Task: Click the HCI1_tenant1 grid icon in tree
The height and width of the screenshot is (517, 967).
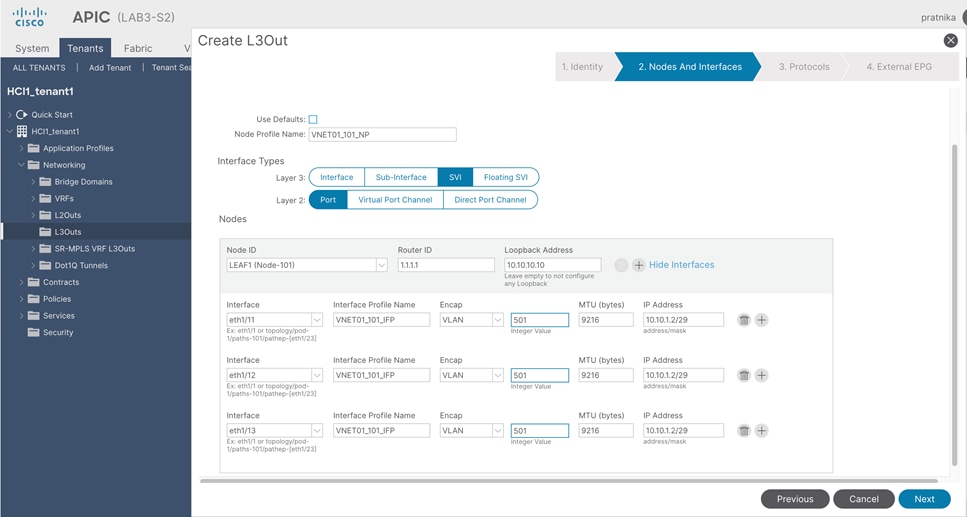Action: coord(22,131)
